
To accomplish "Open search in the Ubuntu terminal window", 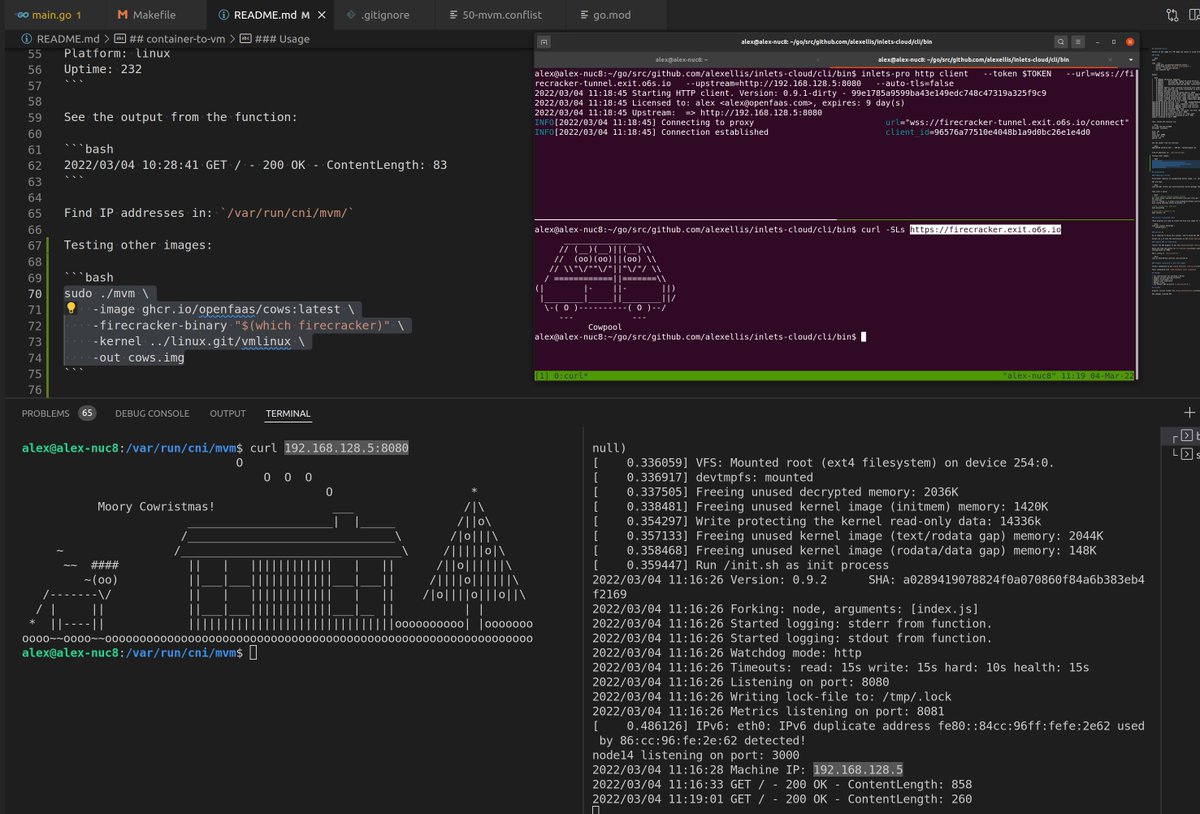I will 1060,42.
